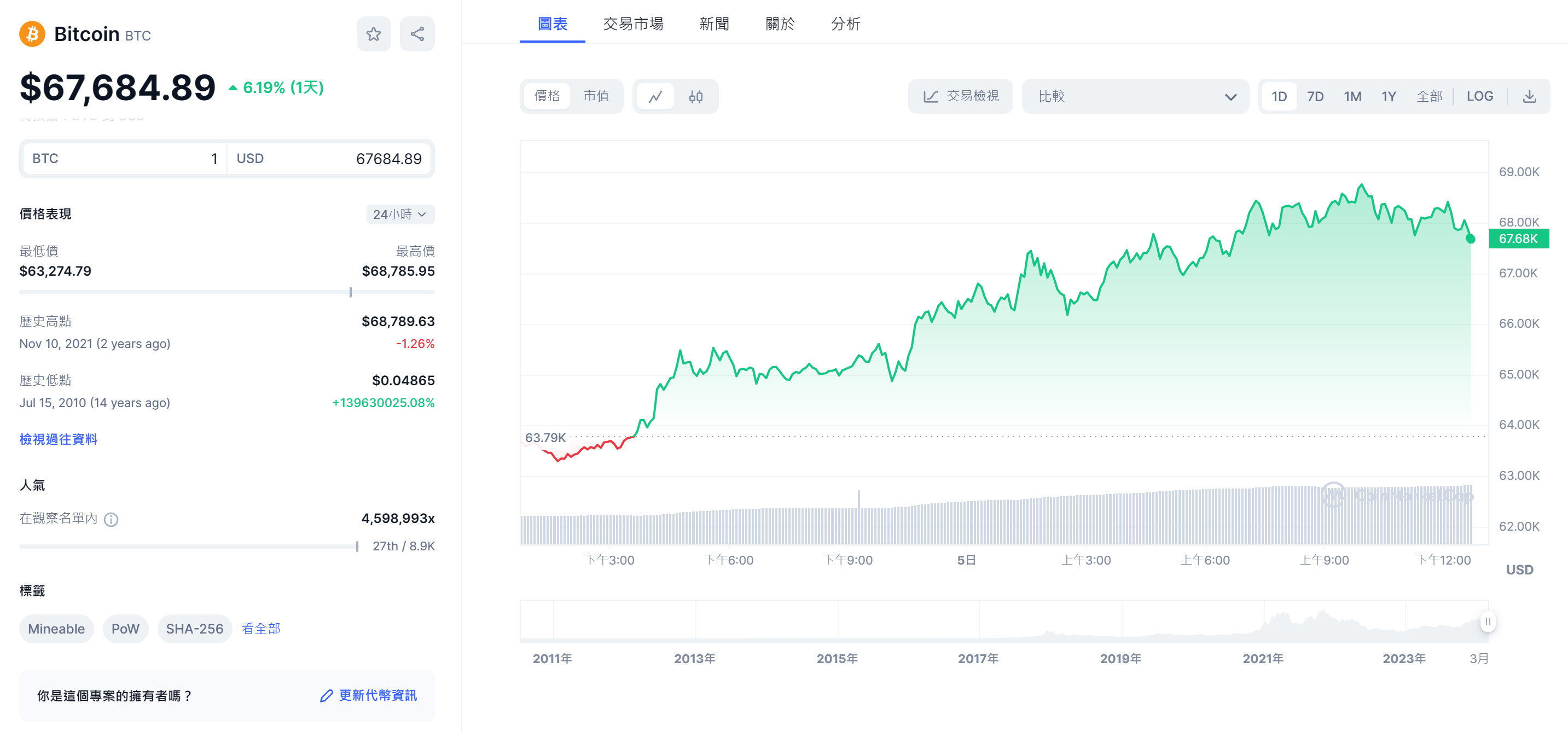This screenshot has width=1568, height=732.
Task: Switch to the 新聞 tab
Action: 714,24
